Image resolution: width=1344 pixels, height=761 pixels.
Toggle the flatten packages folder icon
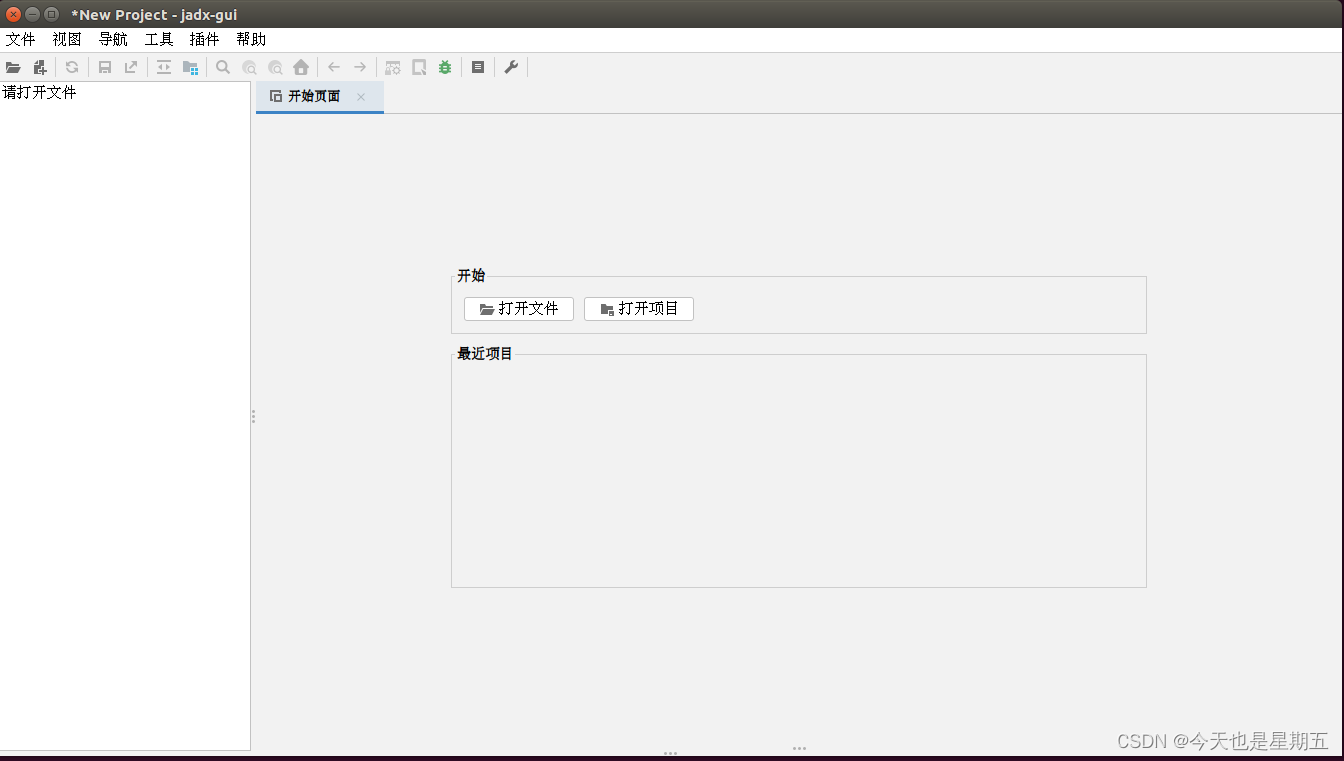[190, 67]
